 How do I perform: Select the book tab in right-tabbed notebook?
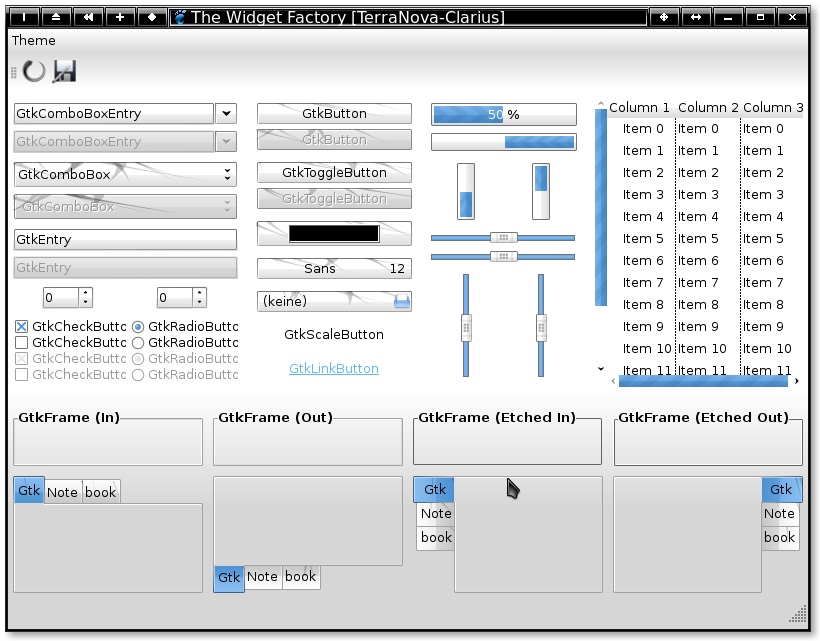click(779, 537)
